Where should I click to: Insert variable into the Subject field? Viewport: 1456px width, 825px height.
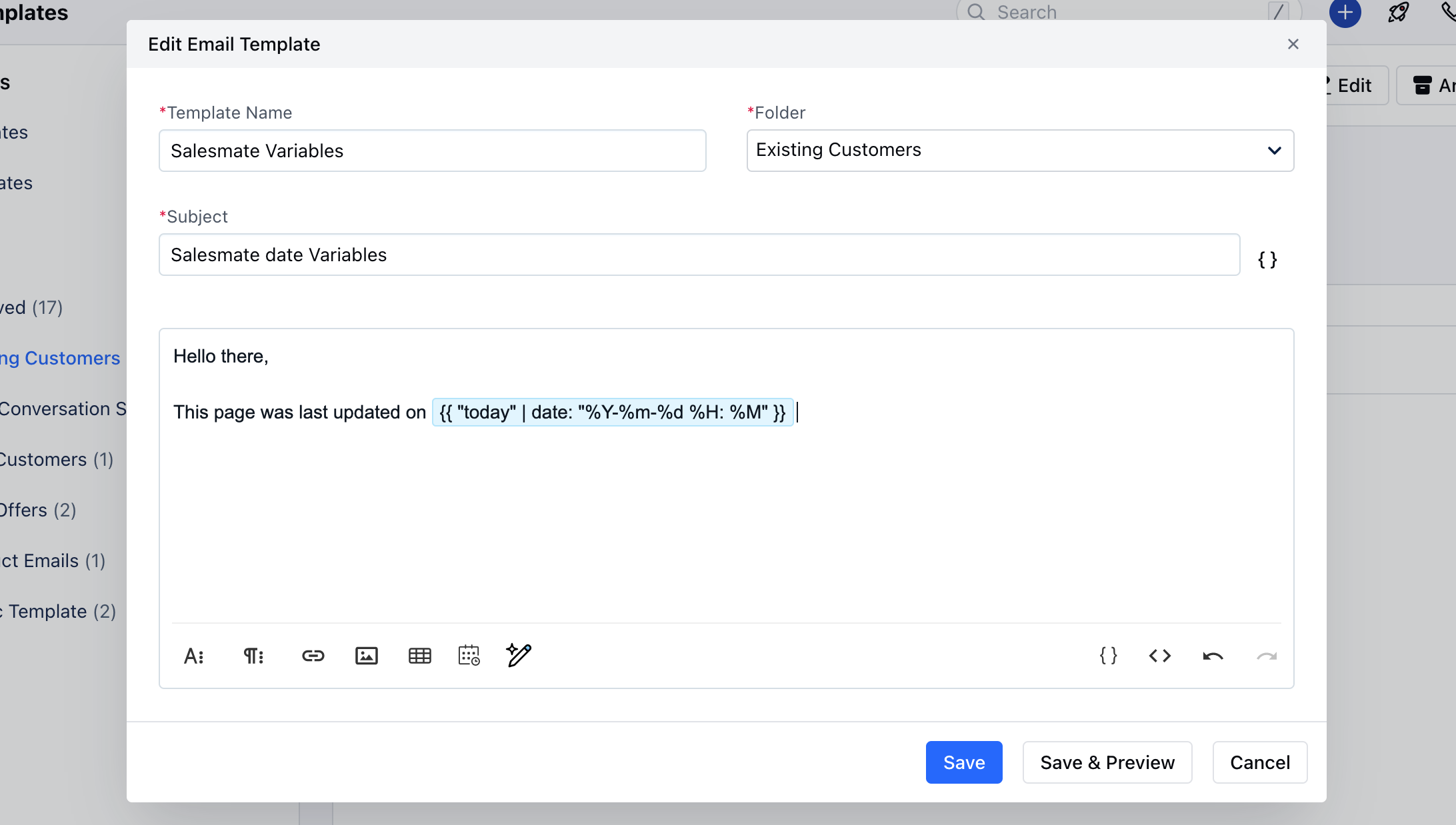[x=1267, y=260]
